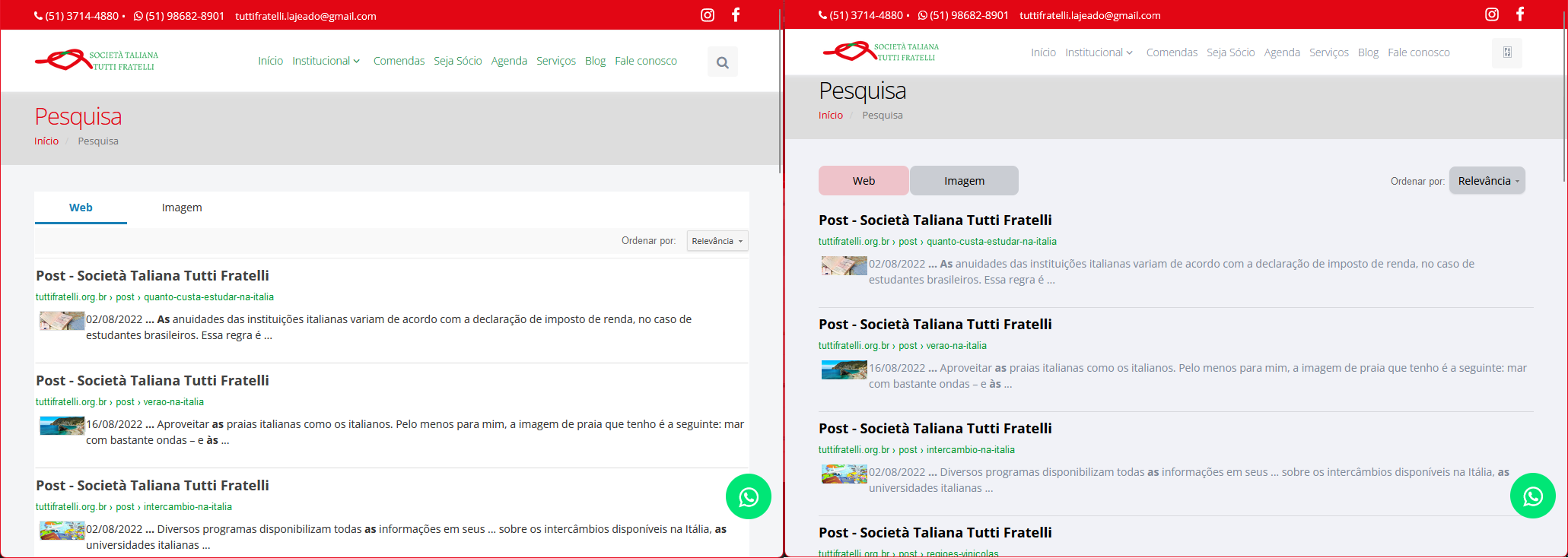This screenshot has width=1568, height=558.
Task: Select Imagem tab in left page
Action: pyautogui.click(x=182, y=208)
